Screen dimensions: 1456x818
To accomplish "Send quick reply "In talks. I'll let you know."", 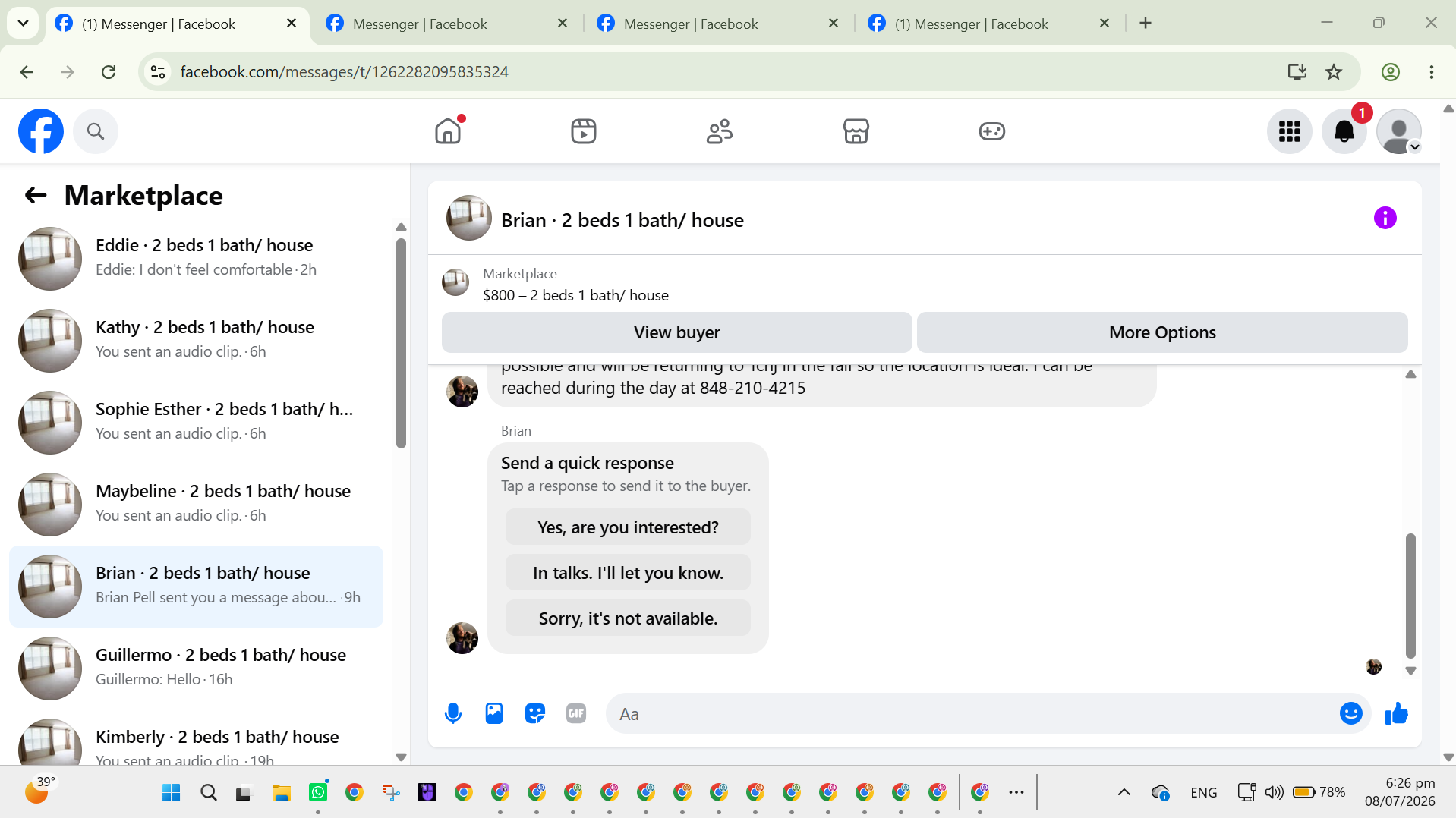I will (628, 573).
